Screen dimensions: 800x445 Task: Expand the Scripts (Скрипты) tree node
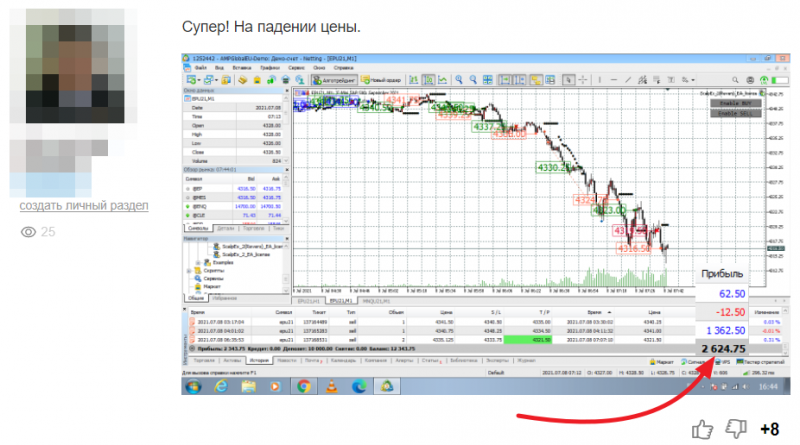click(x=189, y=270)
